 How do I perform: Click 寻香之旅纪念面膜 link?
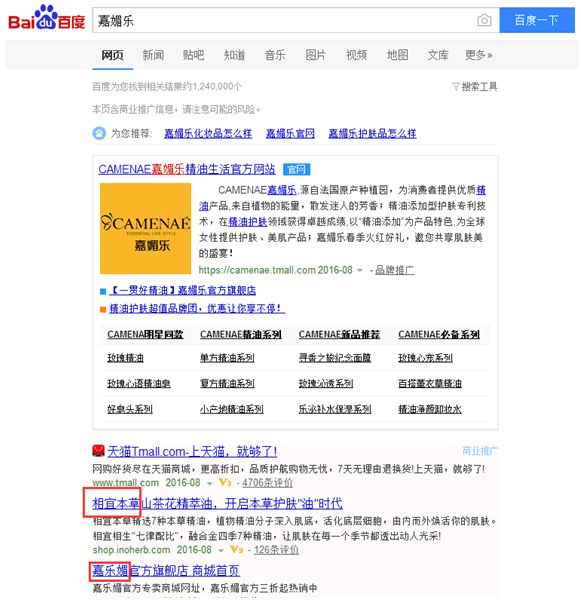point(335,358)
